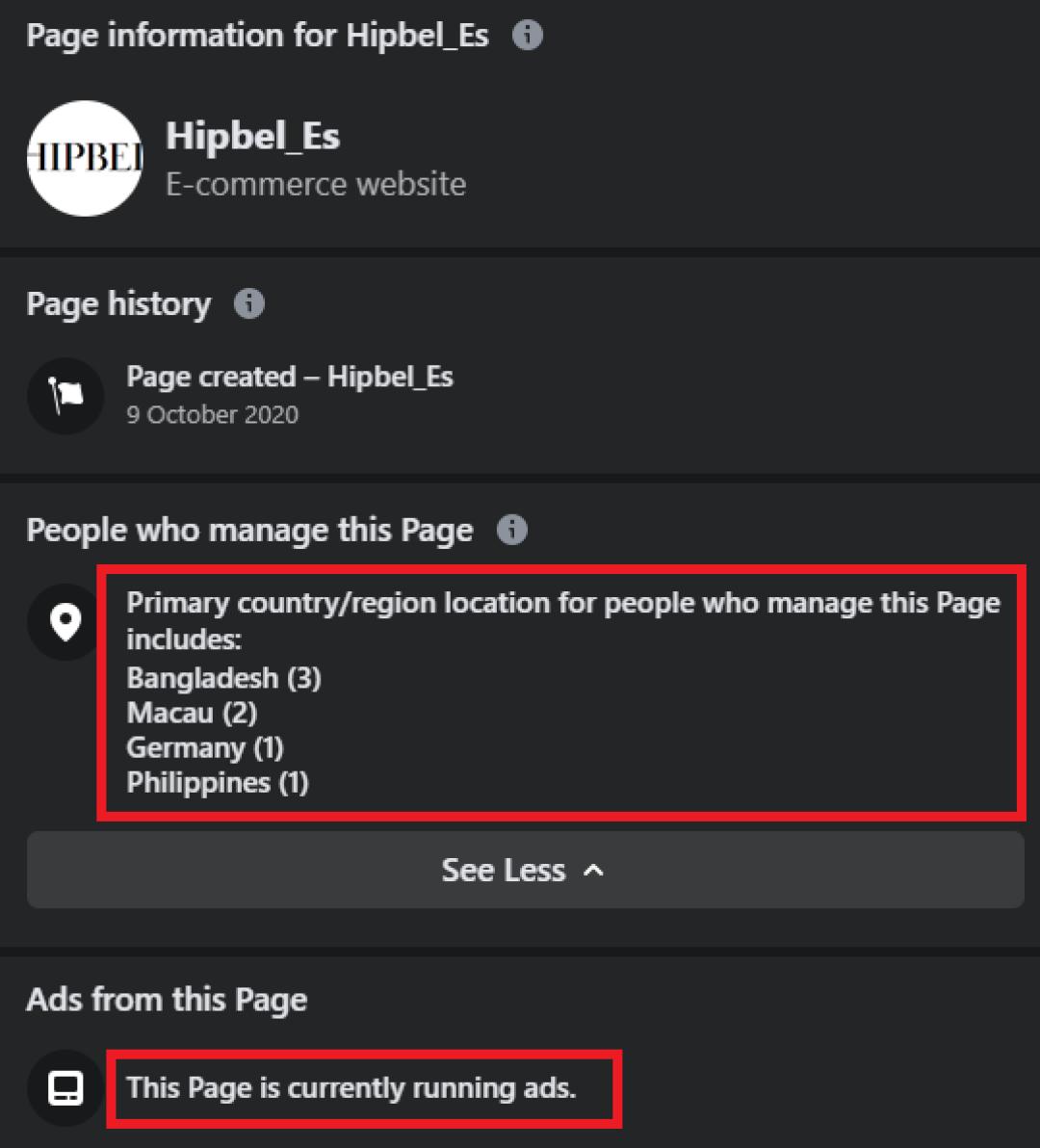This screenshot has height=1148, width=1040.
Task: Click the ads monitor icon
Action: coord(65,1088)
